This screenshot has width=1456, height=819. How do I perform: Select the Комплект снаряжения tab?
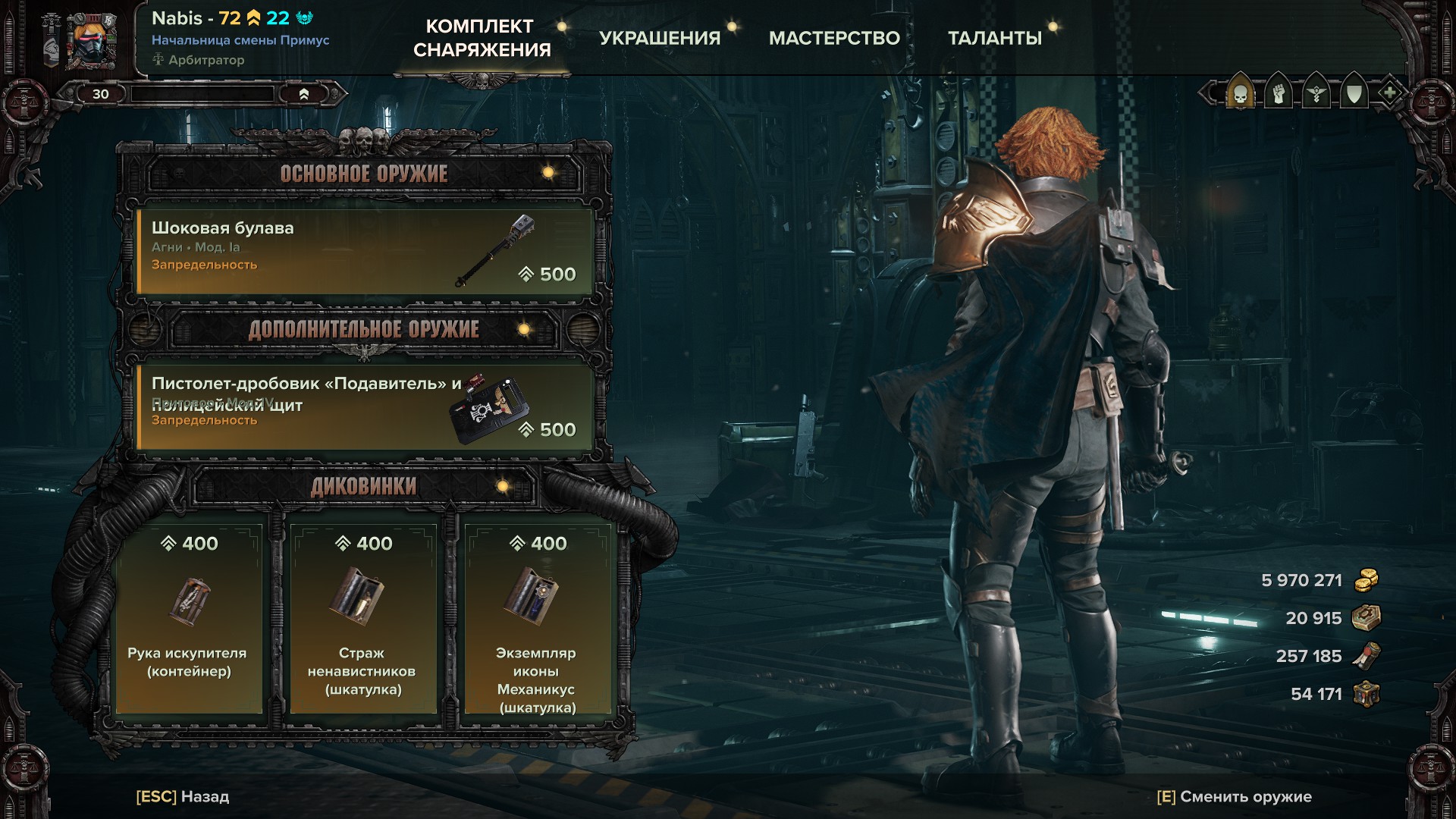(482, 38)
